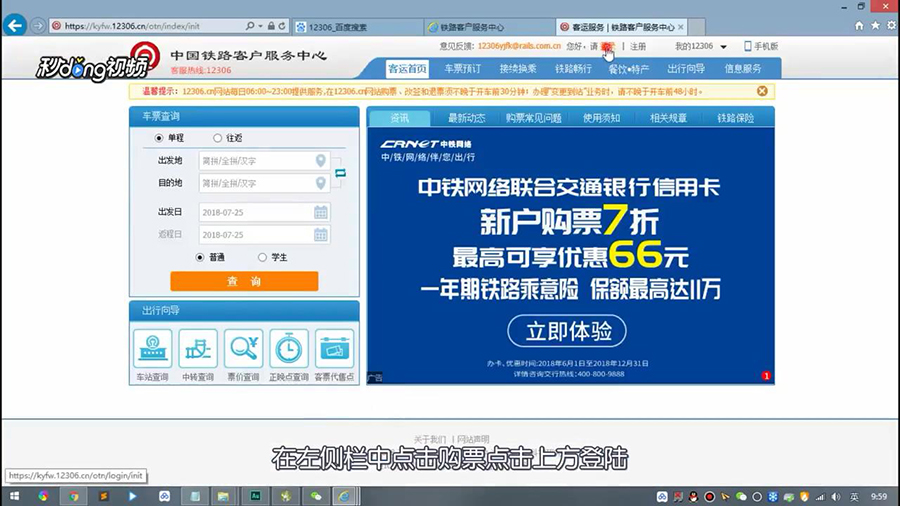This screenshot has width=900, height=506.
Task: Click the refresh icon in address bar
Action: [282, 26]
